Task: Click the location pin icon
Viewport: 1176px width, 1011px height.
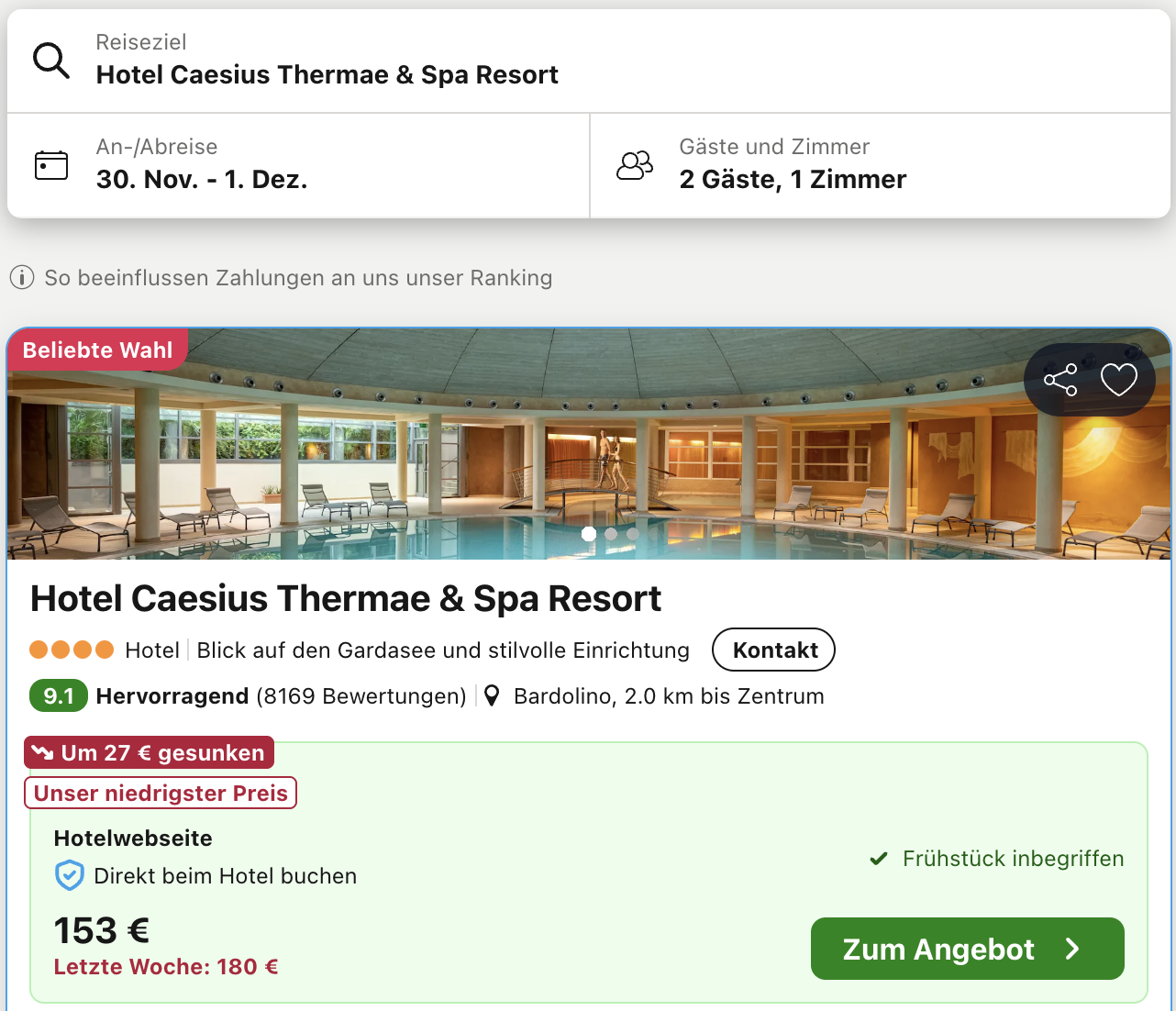Action: coord(493,696)
